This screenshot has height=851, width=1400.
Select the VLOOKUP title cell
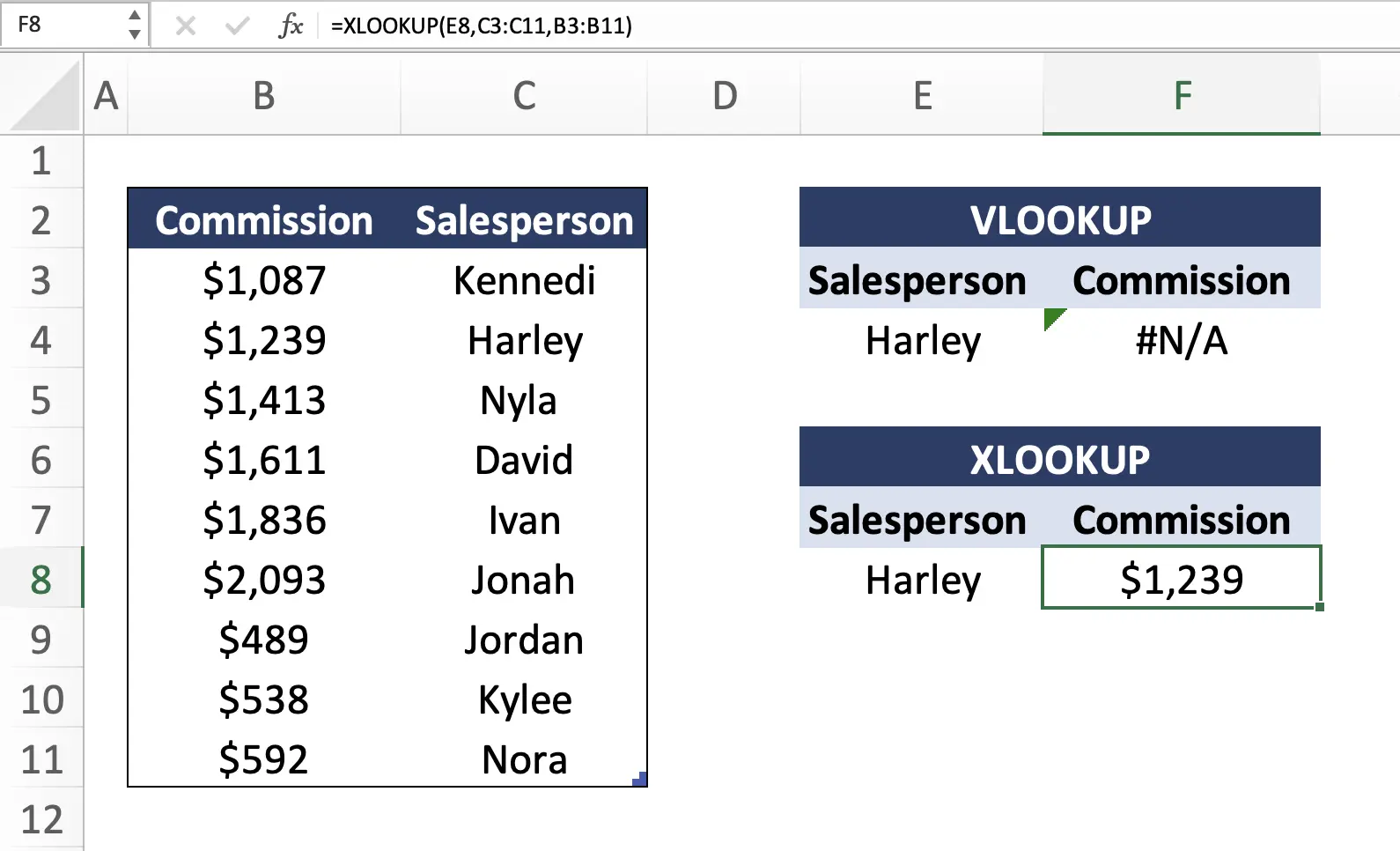1059,218
